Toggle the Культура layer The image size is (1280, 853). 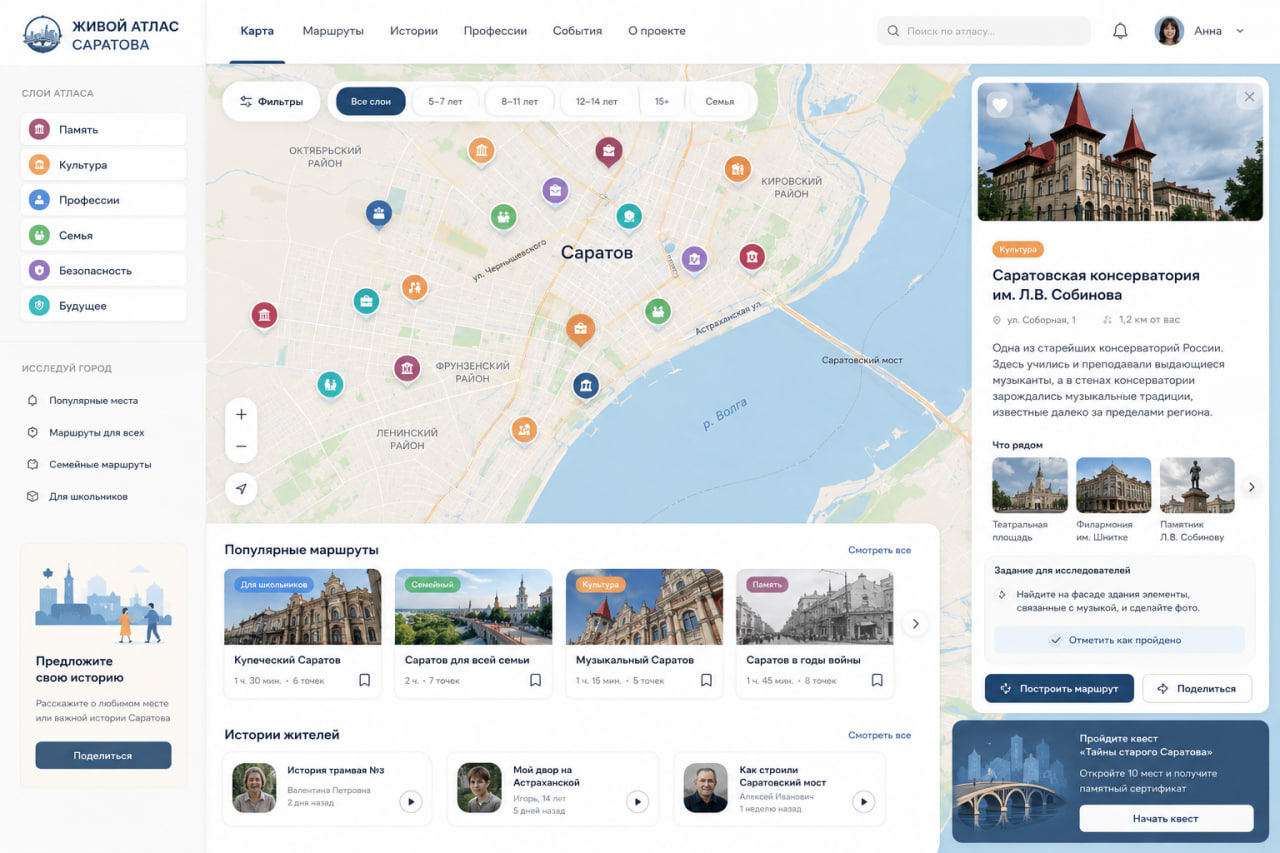tap(103, 165)
